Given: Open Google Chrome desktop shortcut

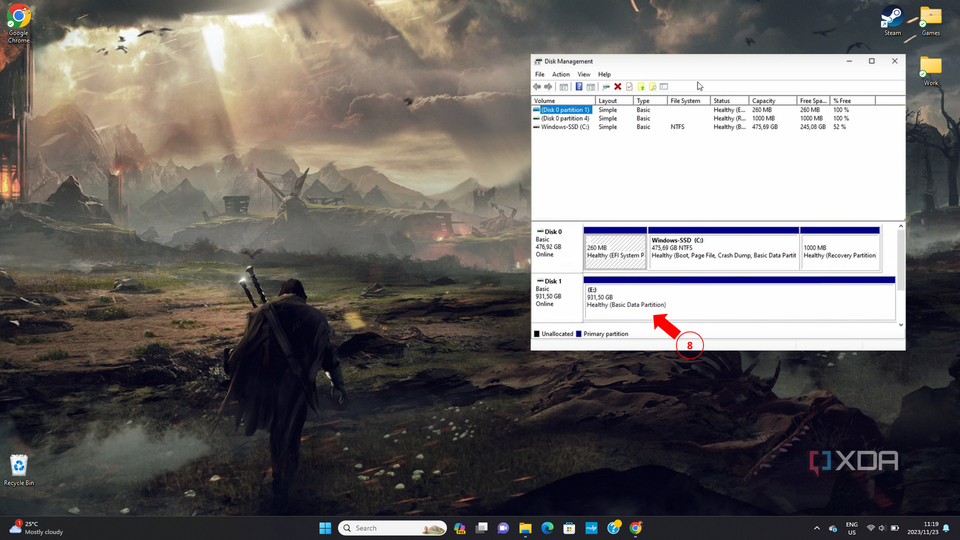Looking at the screenshot, I should coord(18,23).
